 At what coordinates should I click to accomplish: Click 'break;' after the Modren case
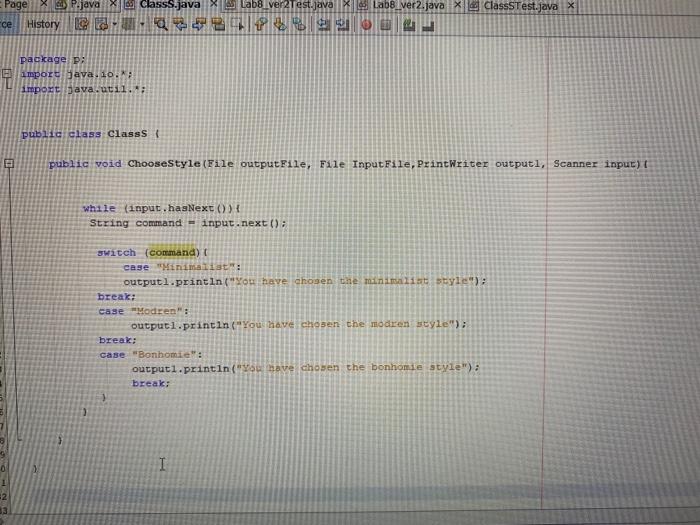(x=117, y=340)
